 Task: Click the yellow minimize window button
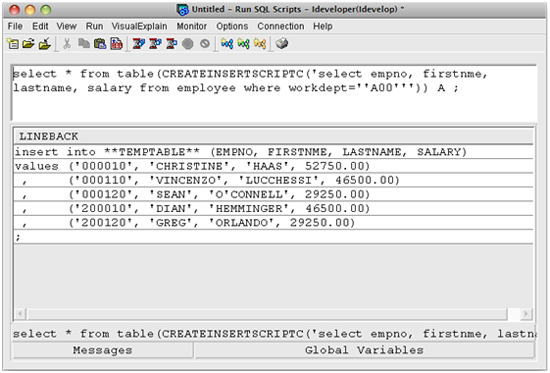click(30, 9)
